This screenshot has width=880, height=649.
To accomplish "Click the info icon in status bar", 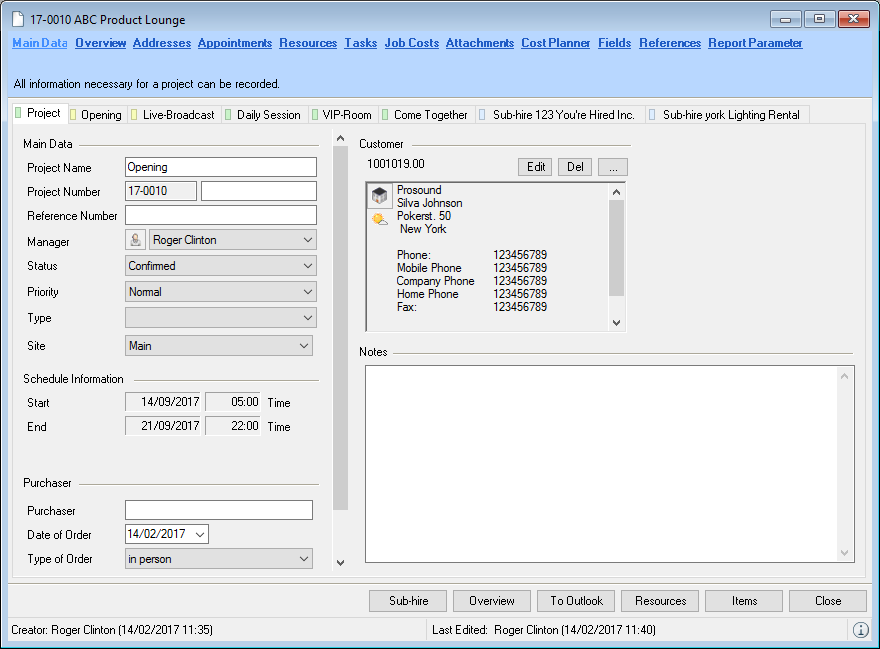I will pos(860,630).
